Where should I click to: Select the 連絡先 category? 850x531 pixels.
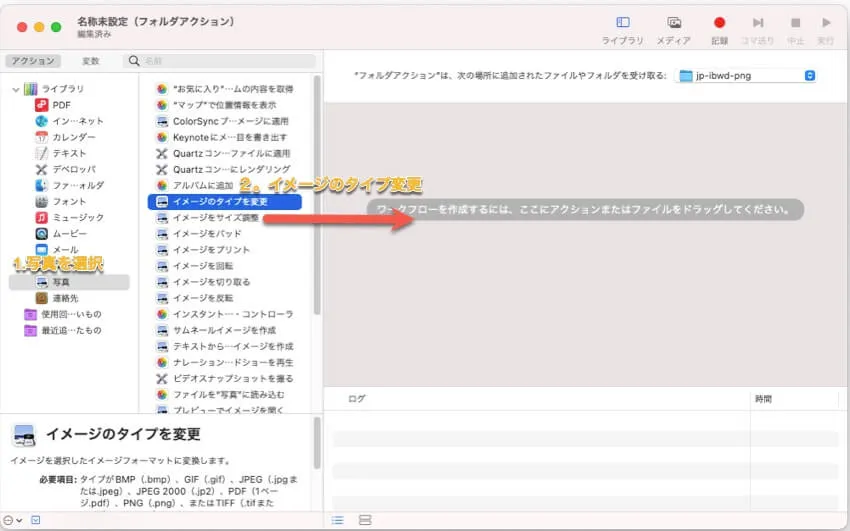point(57,298)
